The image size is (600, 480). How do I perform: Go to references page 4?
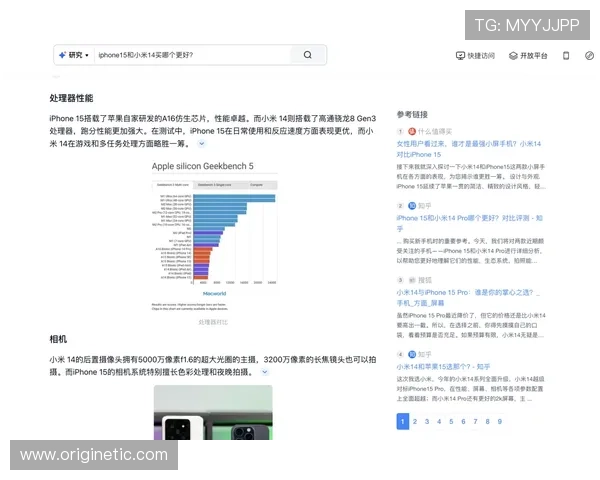pos(439,421)
